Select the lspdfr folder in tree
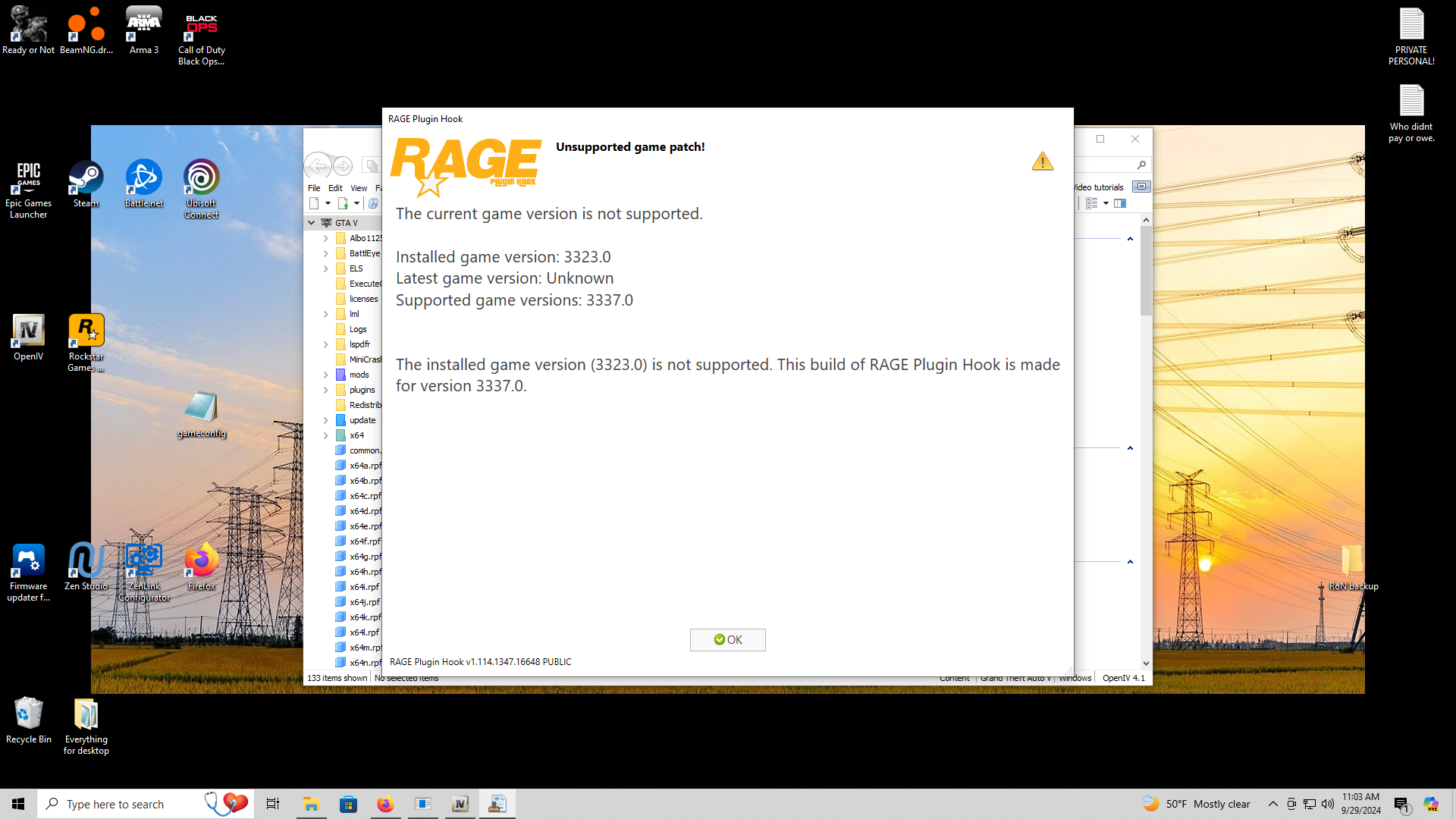The height and width of the screenshot is (819, 1456). coord(359,344)
